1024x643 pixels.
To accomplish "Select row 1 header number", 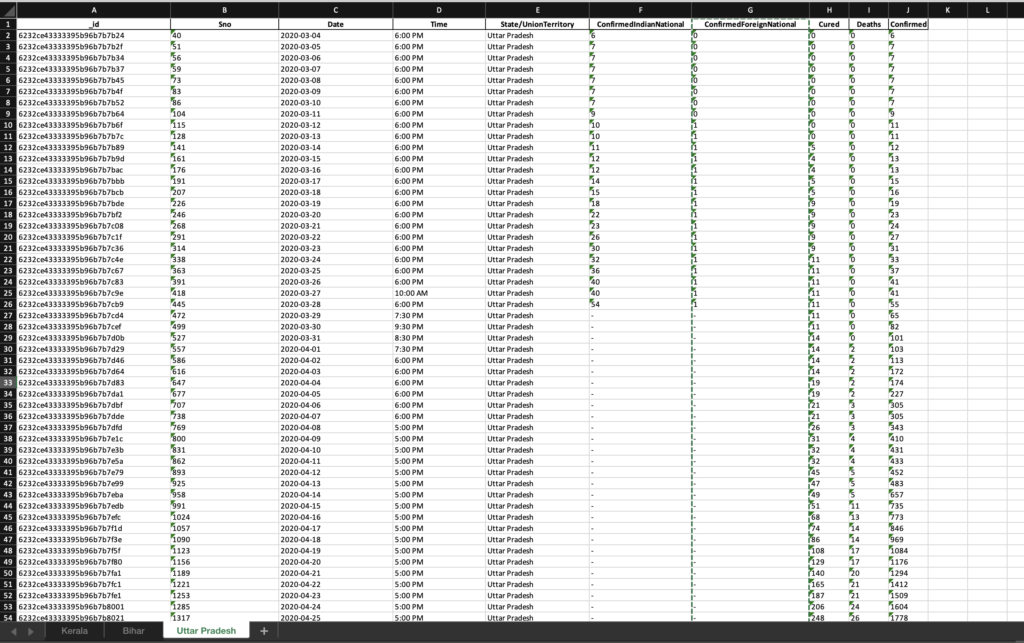I will [8, 23].
